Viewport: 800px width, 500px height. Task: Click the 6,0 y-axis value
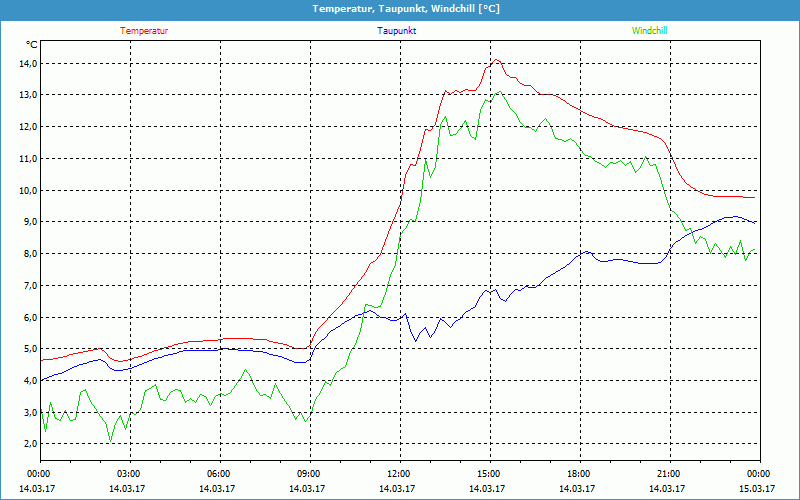pyautogui.click(x=30, y=317)
